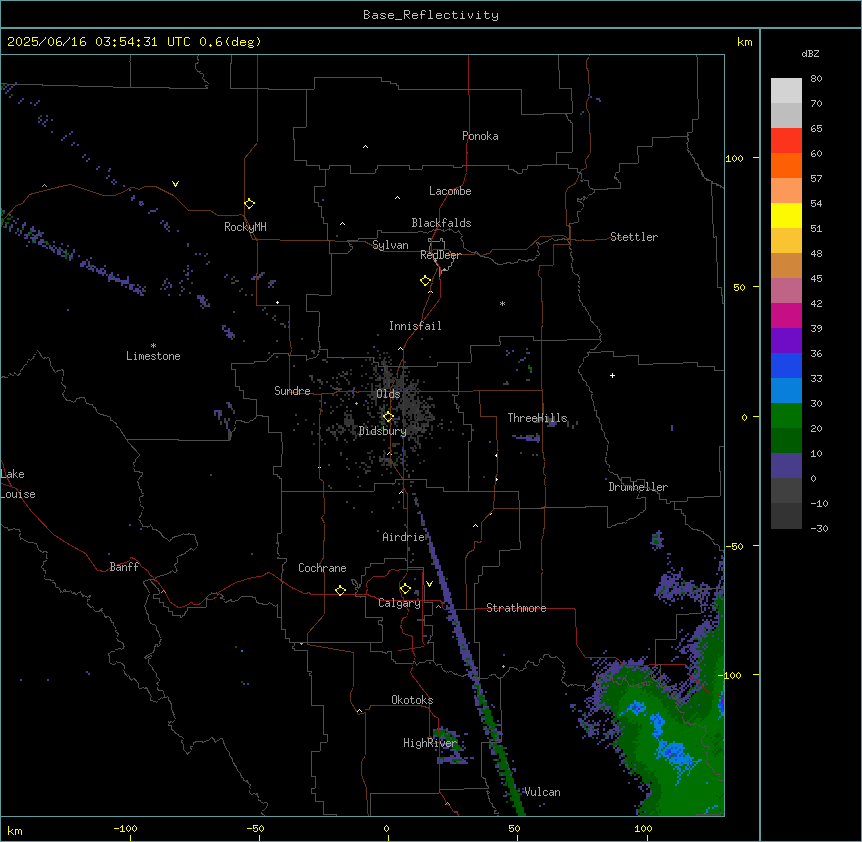
Task: Pick the bright green 20-30 dBZ legend swatch
Action: 786,416
